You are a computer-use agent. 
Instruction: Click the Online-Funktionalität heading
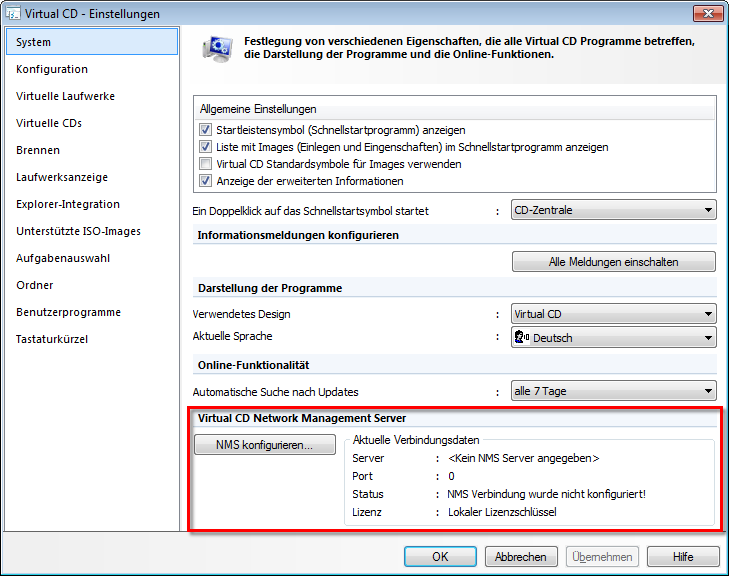(253, 365)
